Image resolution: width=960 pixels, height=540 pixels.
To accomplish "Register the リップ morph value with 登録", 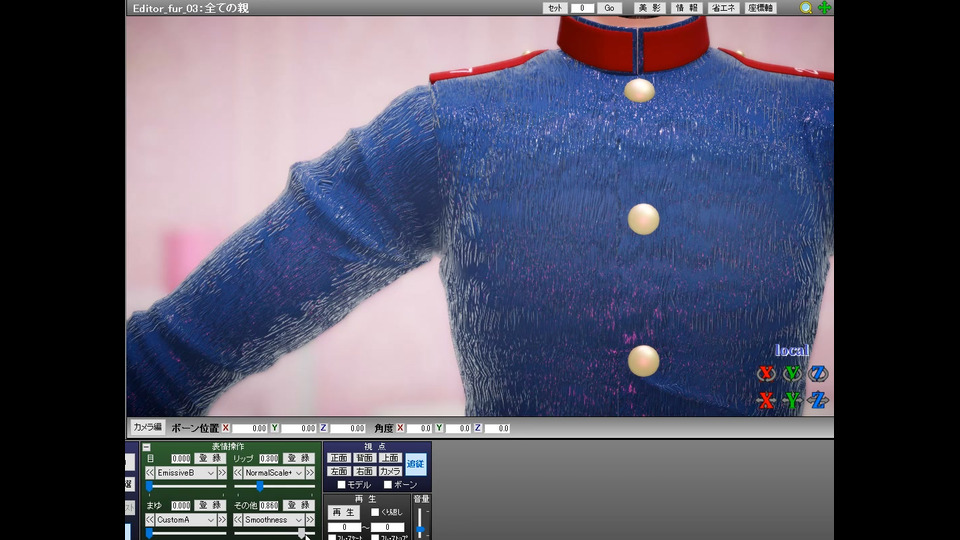I will (x=299, y=458).
